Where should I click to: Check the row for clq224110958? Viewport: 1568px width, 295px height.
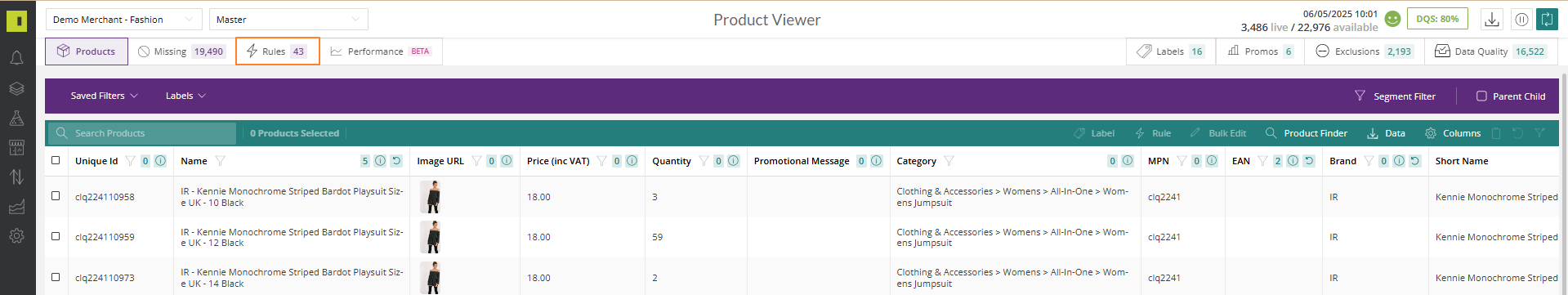tap(56, 196)
